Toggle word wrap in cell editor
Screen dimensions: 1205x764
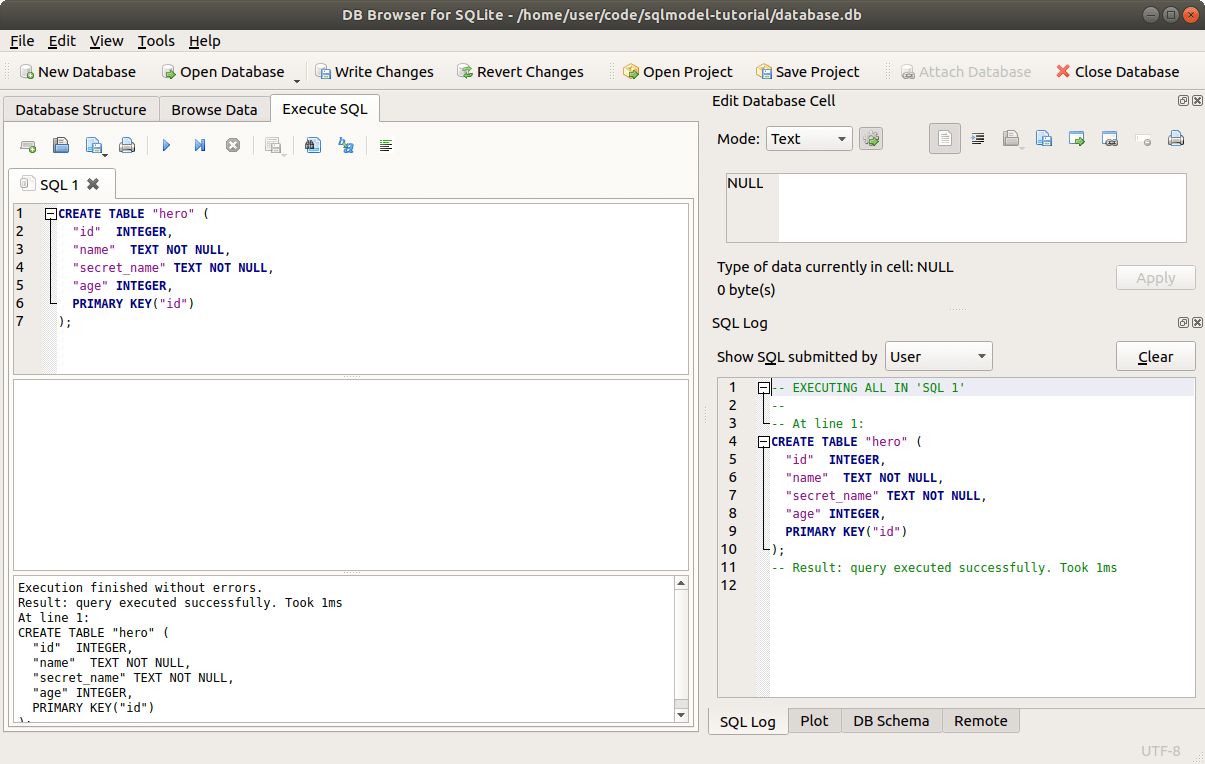pos(978,138)
